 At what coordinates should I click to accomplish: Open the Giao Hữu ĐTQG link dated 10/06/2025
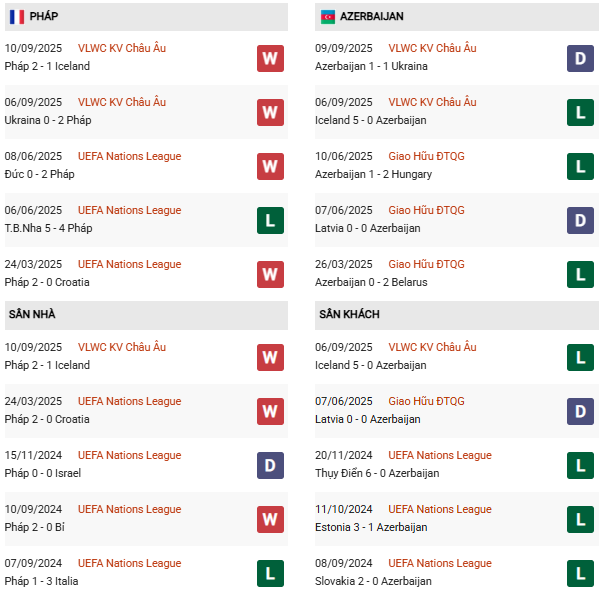[426, 156]
